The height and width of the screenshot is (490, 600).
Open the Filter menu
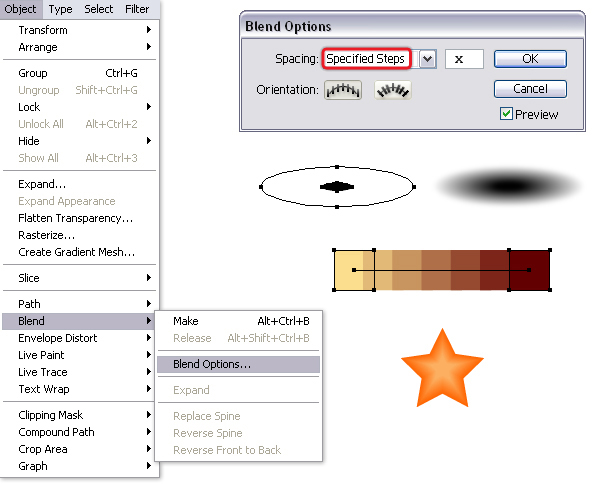137,9
